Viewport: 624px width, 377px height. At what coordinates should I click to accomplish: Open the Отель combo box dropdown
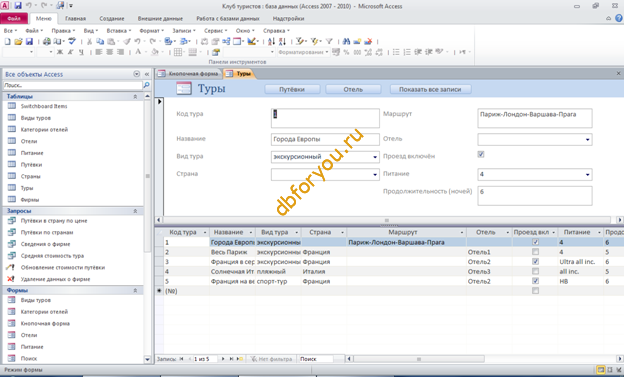(587, 139)
